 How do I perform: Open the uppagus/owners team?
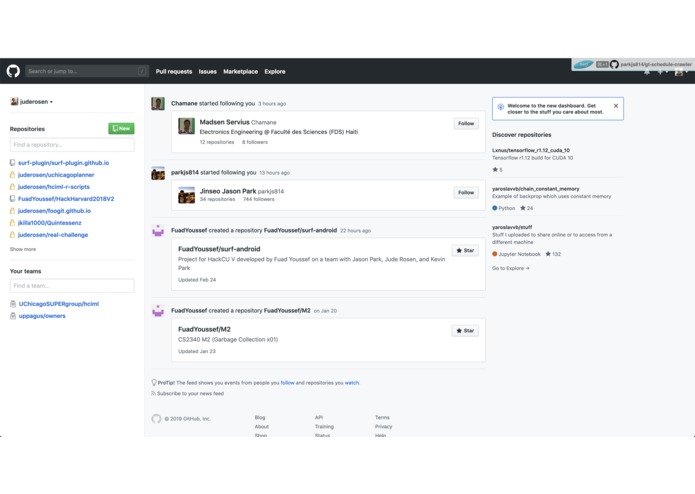(42, 315)
